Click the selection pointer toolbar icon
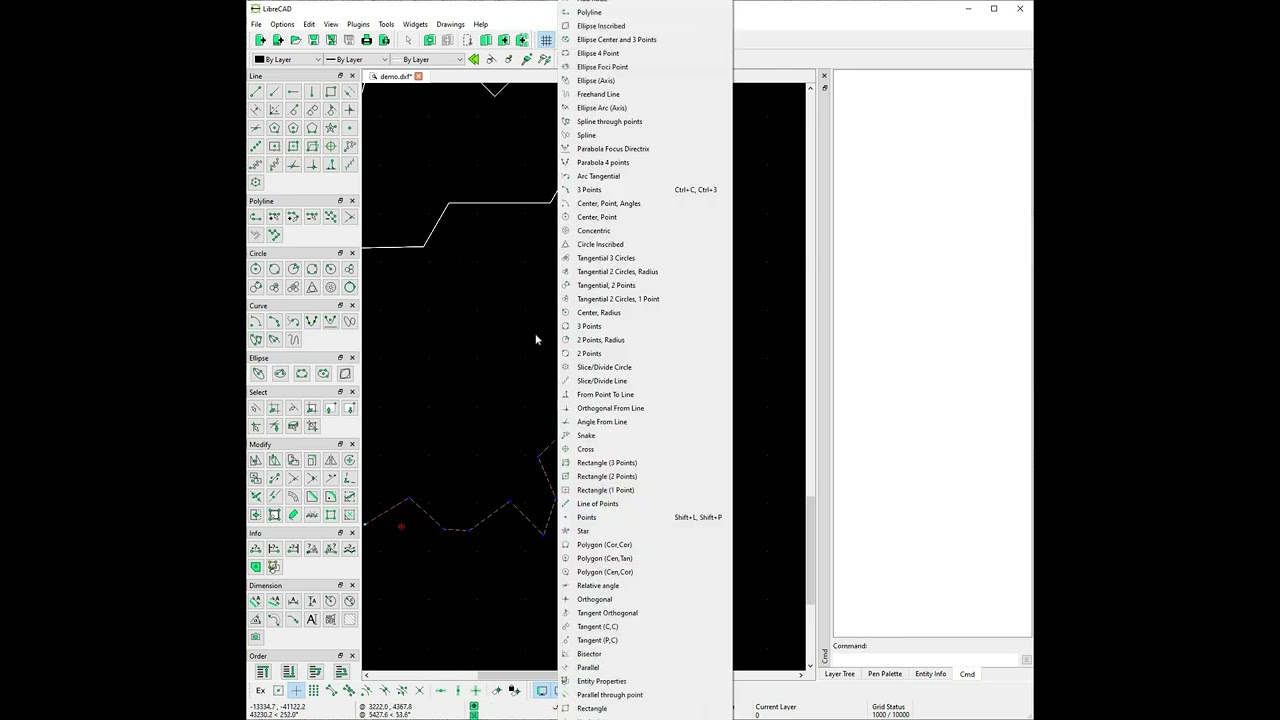Viewport: 1280px width, 720px height. (x=408, y=40)
